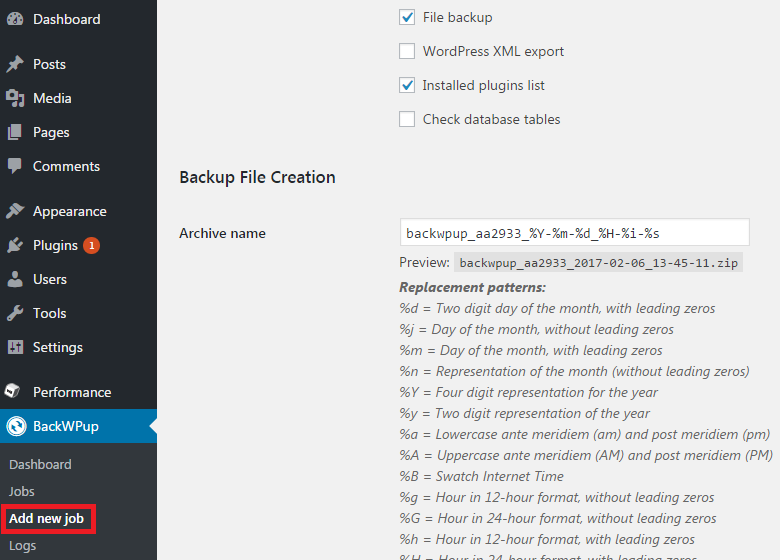Click the Plugins update count badge

click(x=92, y=245)
